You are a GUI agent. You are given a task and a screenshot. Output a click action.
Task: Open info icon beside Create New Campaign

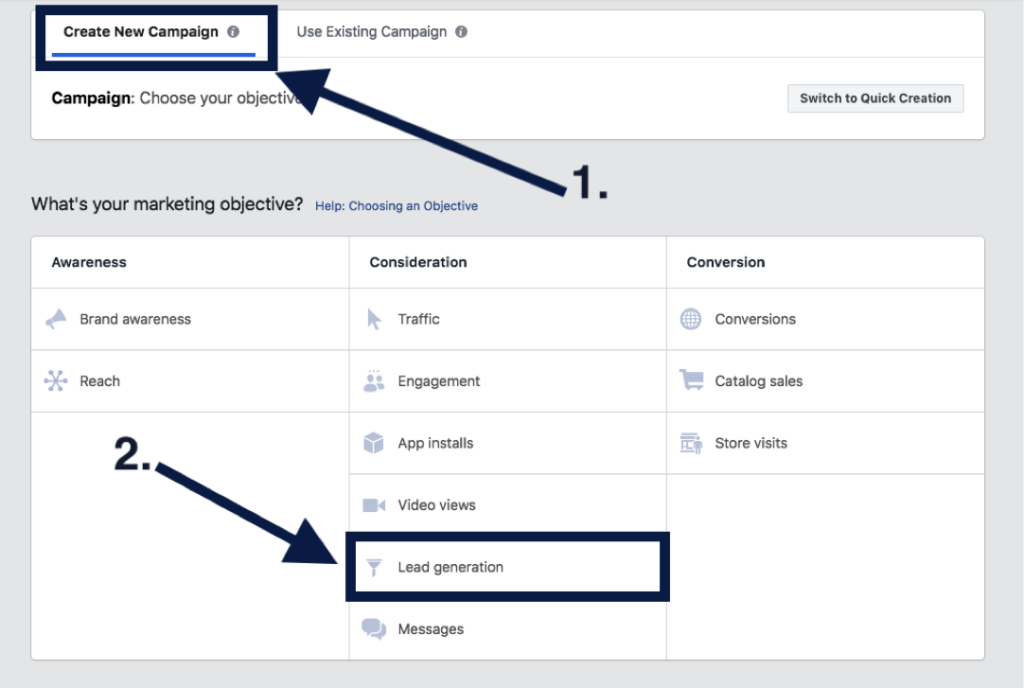(233, 32)
